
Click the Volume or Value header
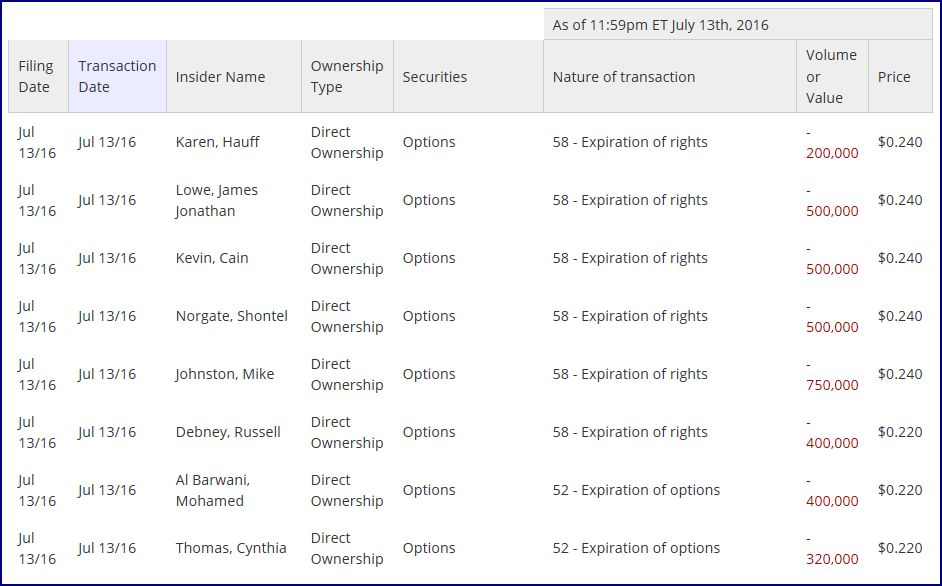831,77
